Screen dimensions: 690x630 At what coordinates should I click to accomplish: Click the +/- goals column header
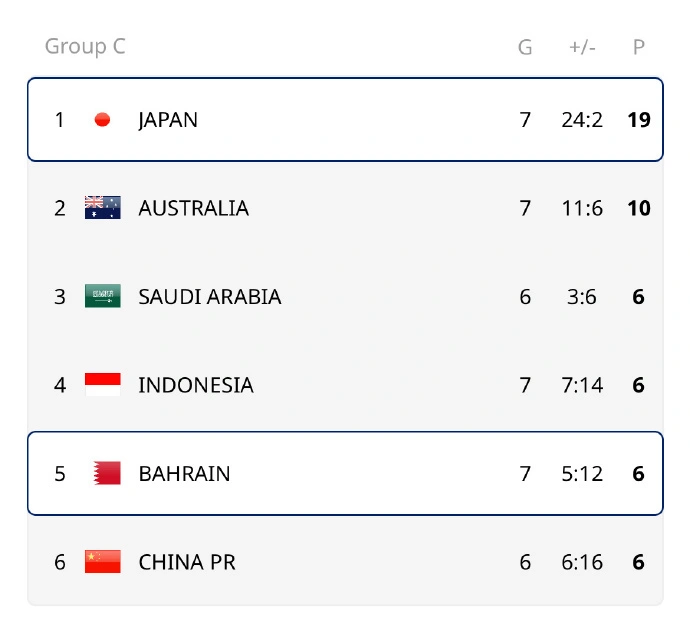coord(582,47)
